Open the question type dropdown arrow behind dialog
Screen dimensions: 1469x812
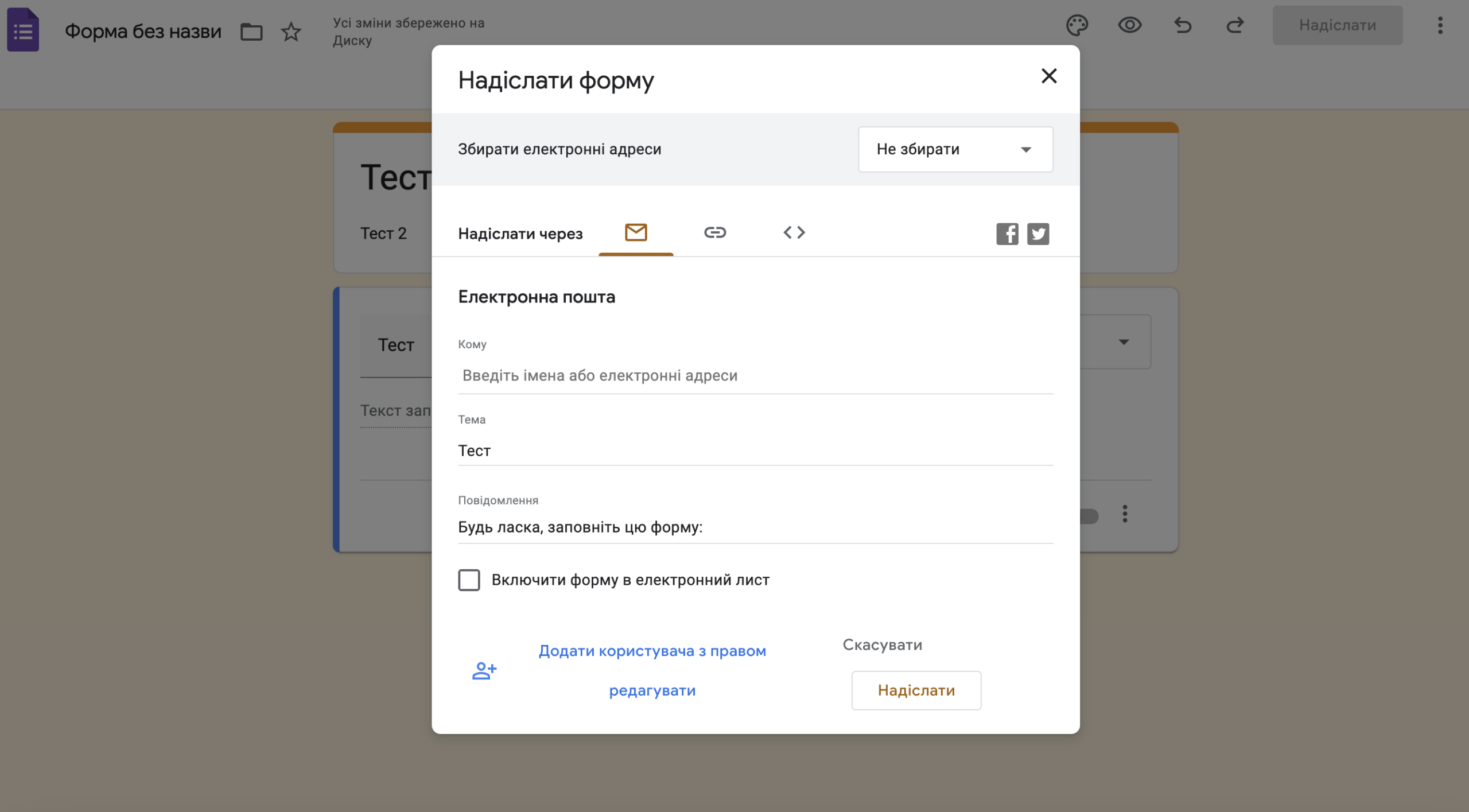point(1124,342)
